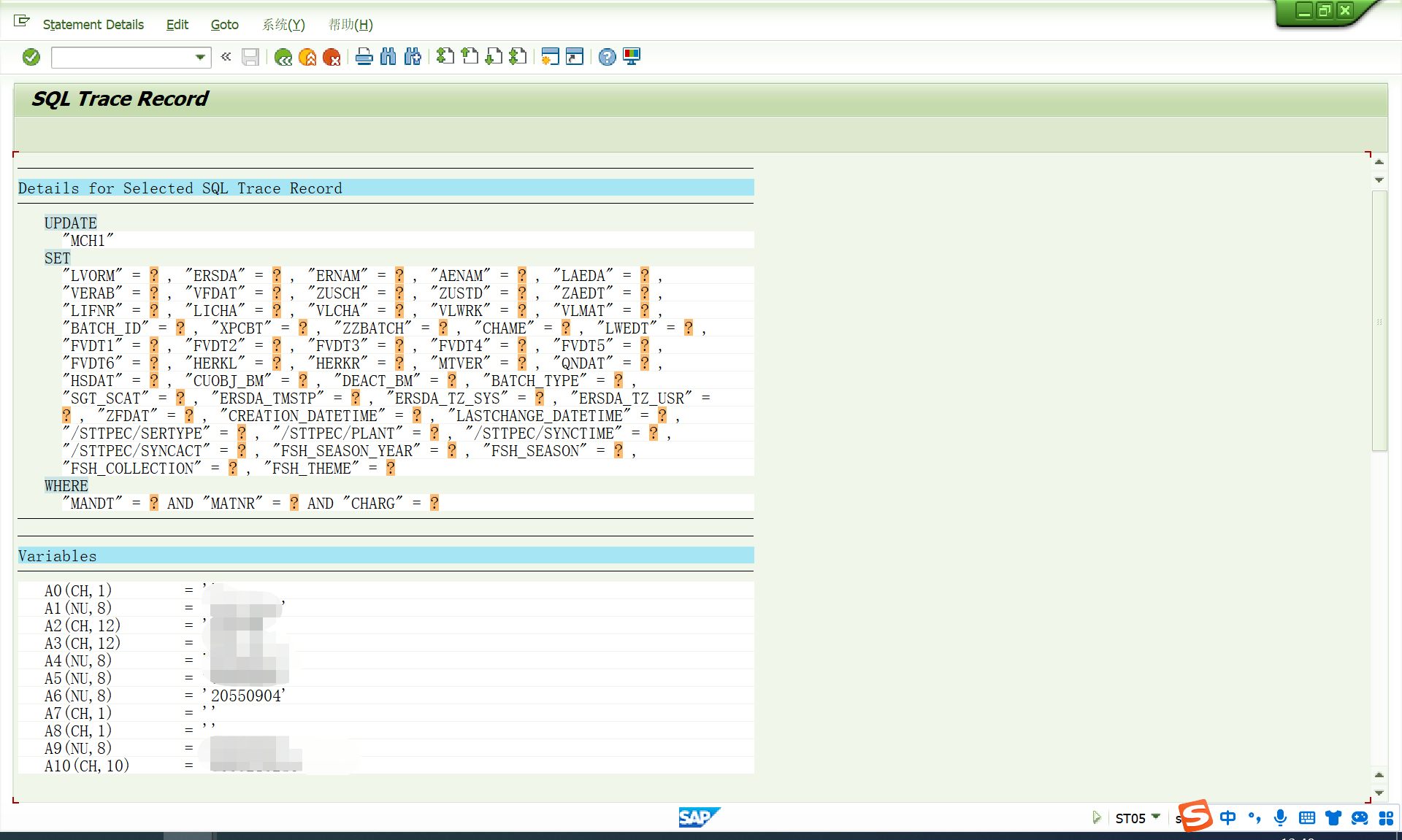Click the skin shirt icon in IME bar
The height and width of the screenshot is (840, 1402).
click(x=1333, y=818)
